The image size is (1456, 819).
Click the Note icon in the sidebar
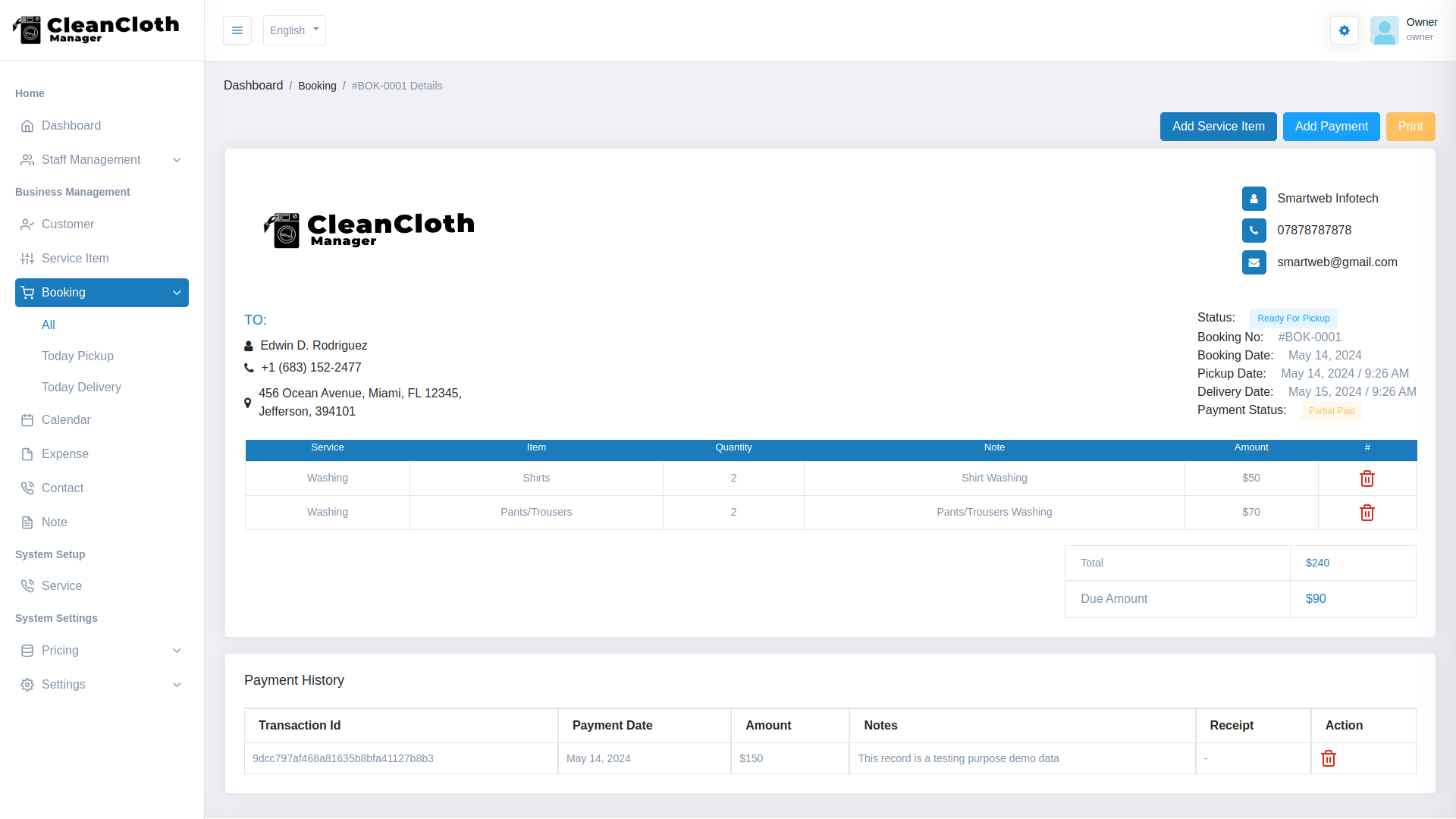[27, 522]
